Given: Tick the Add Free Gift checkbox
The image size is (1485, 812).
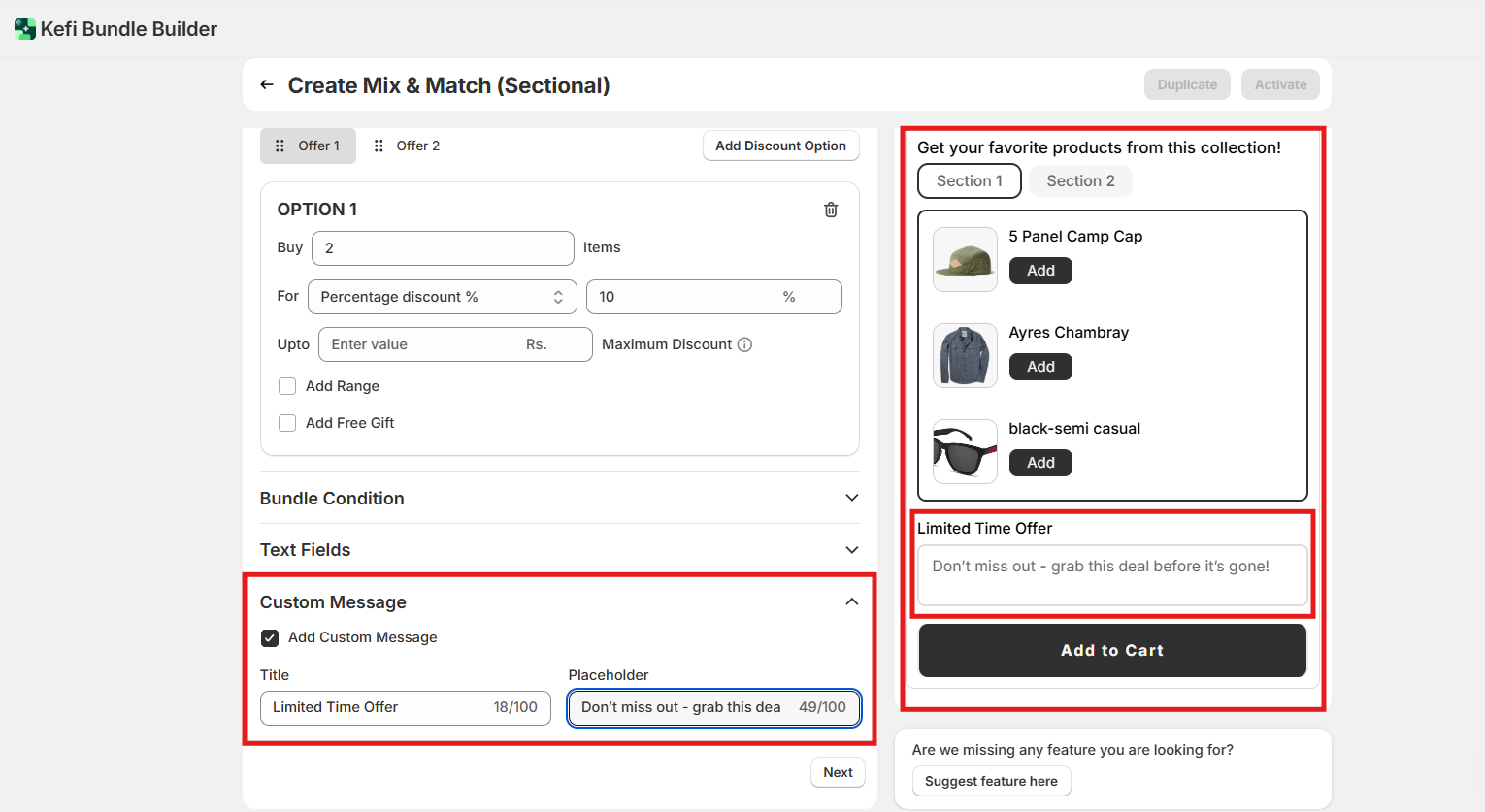Looking at the screenshot, I should (287, 423).
